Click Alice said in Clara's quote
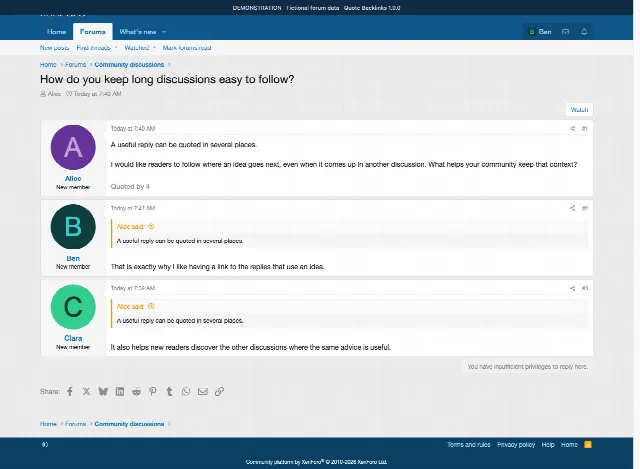 [x=131, y=307]
